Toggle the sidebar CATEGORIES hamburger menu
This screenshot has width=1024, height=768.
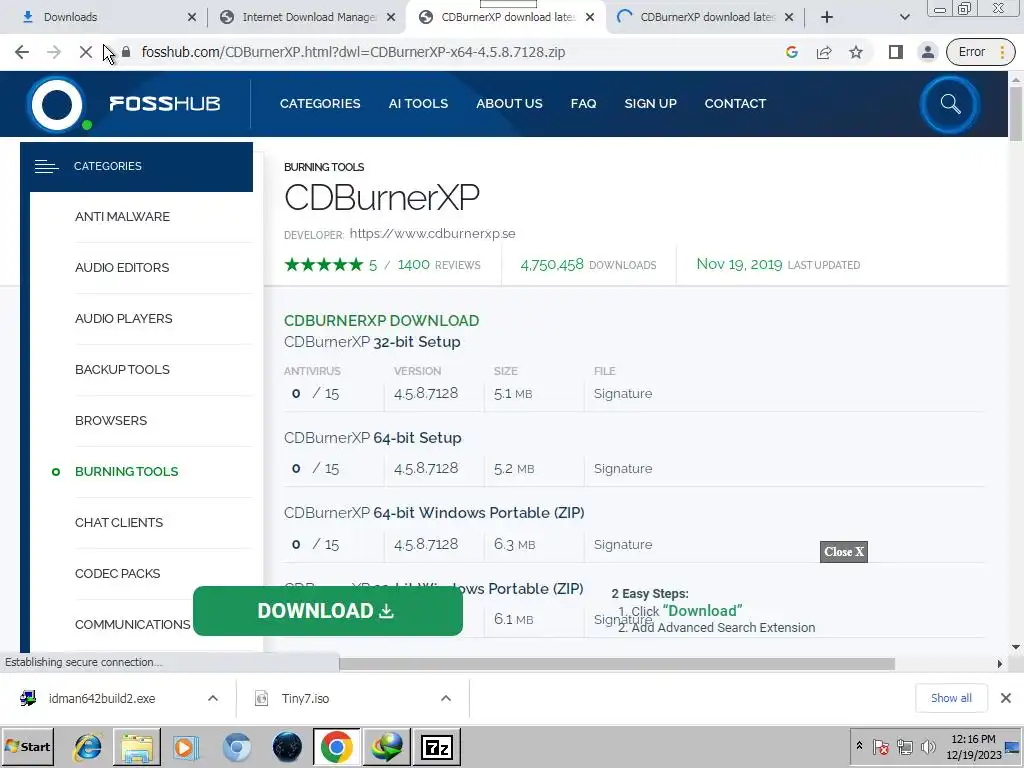[46, 167]
